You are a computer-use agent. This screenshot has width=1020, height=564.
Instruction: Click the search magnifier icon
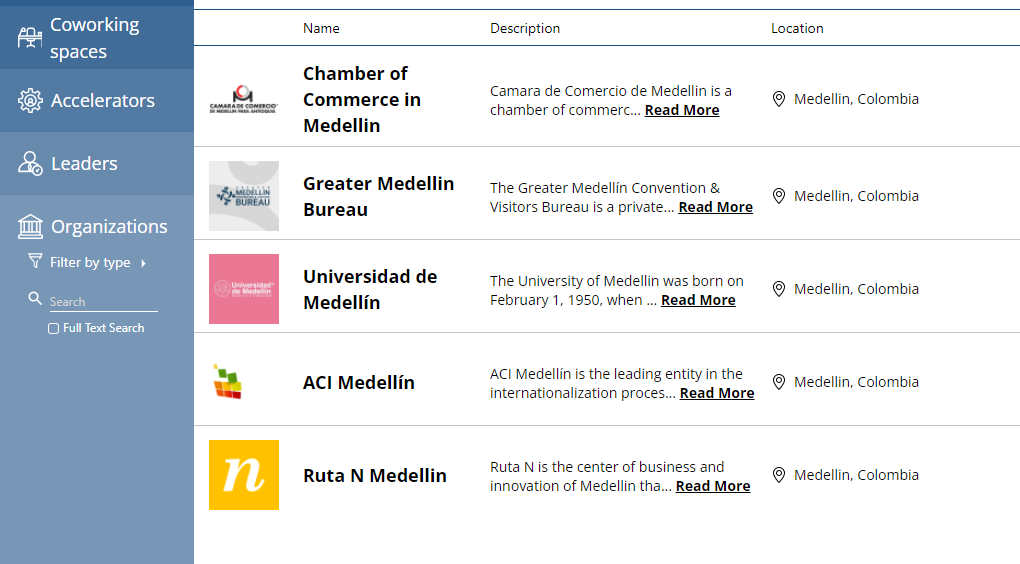pos(35,299)
